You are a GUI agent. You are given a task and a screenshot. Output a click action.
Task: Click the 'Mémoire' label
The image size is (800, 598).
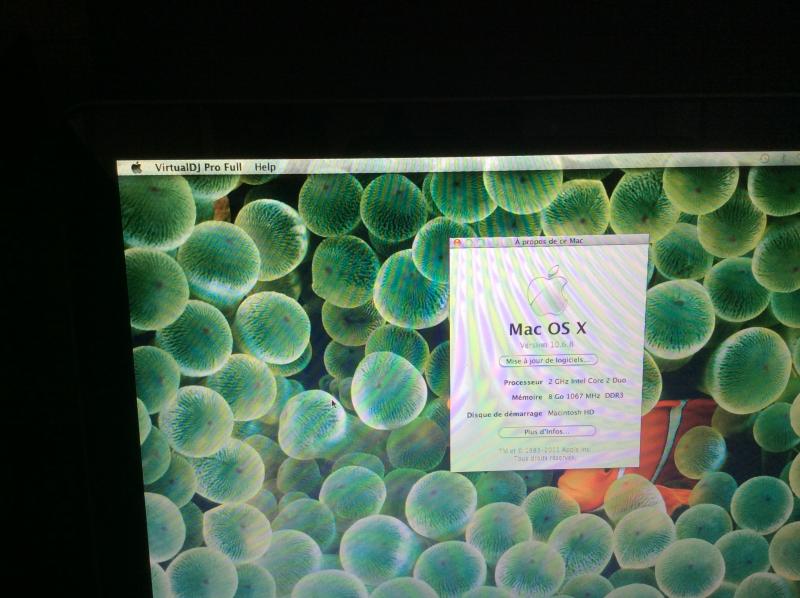point(527,397)
